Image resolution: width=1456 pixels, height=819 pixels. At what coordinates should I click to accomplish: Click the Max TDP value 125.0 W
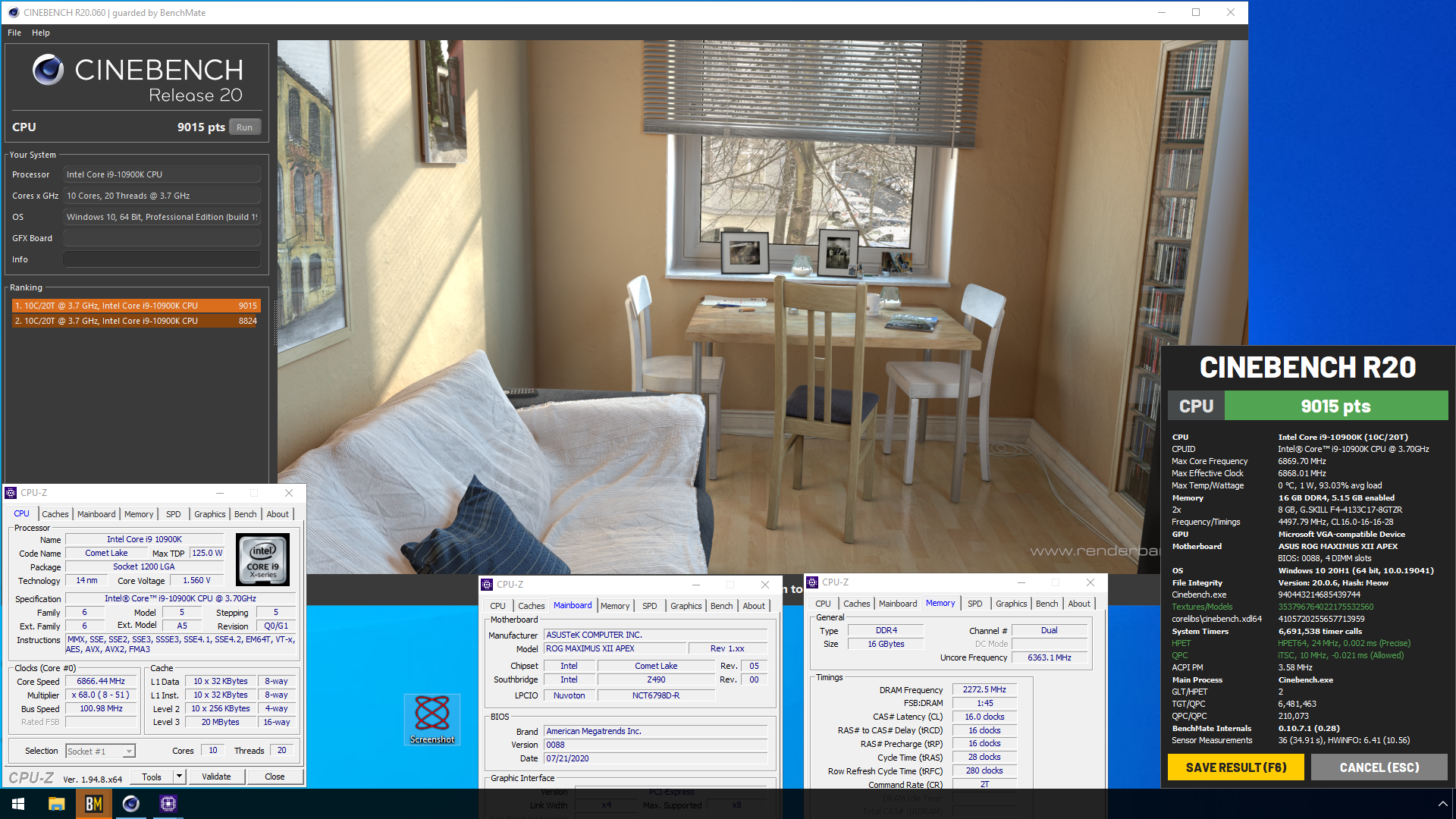[207, 554]
